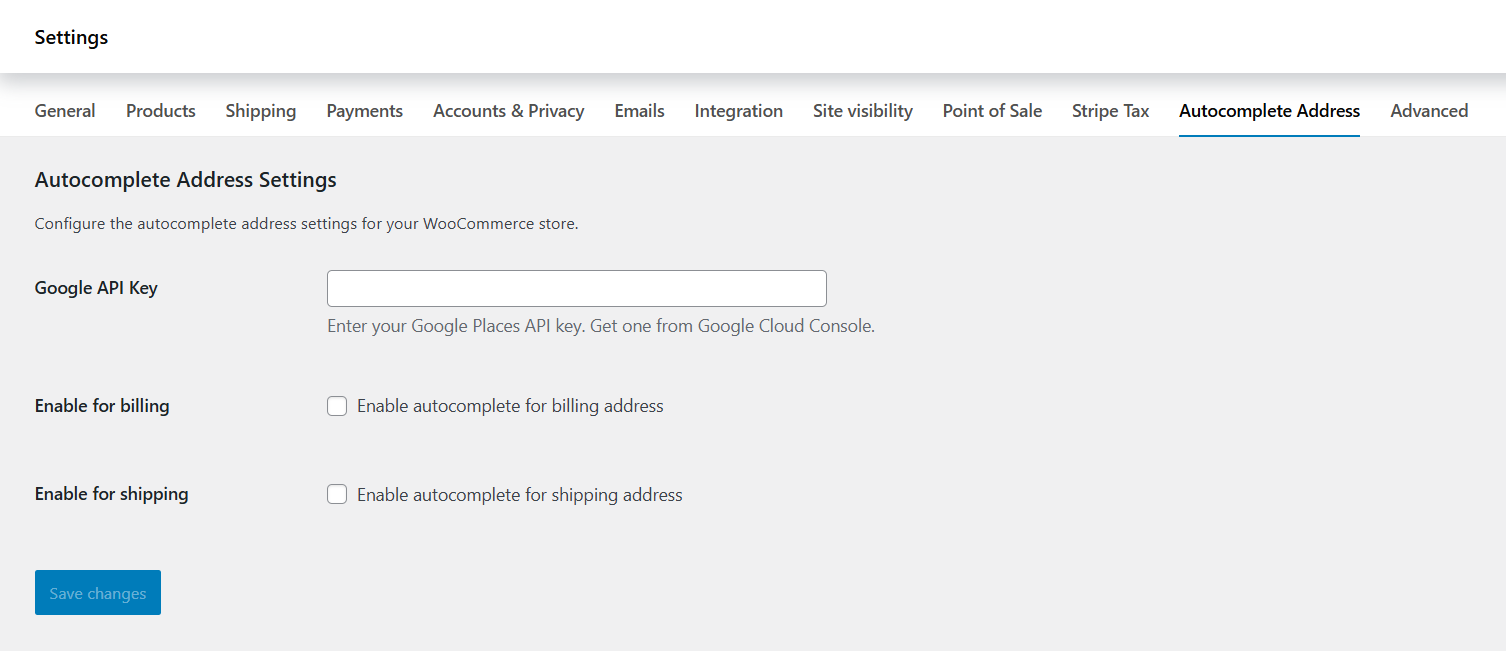Go to the Site visibility tab

click(x=863, y=111)
